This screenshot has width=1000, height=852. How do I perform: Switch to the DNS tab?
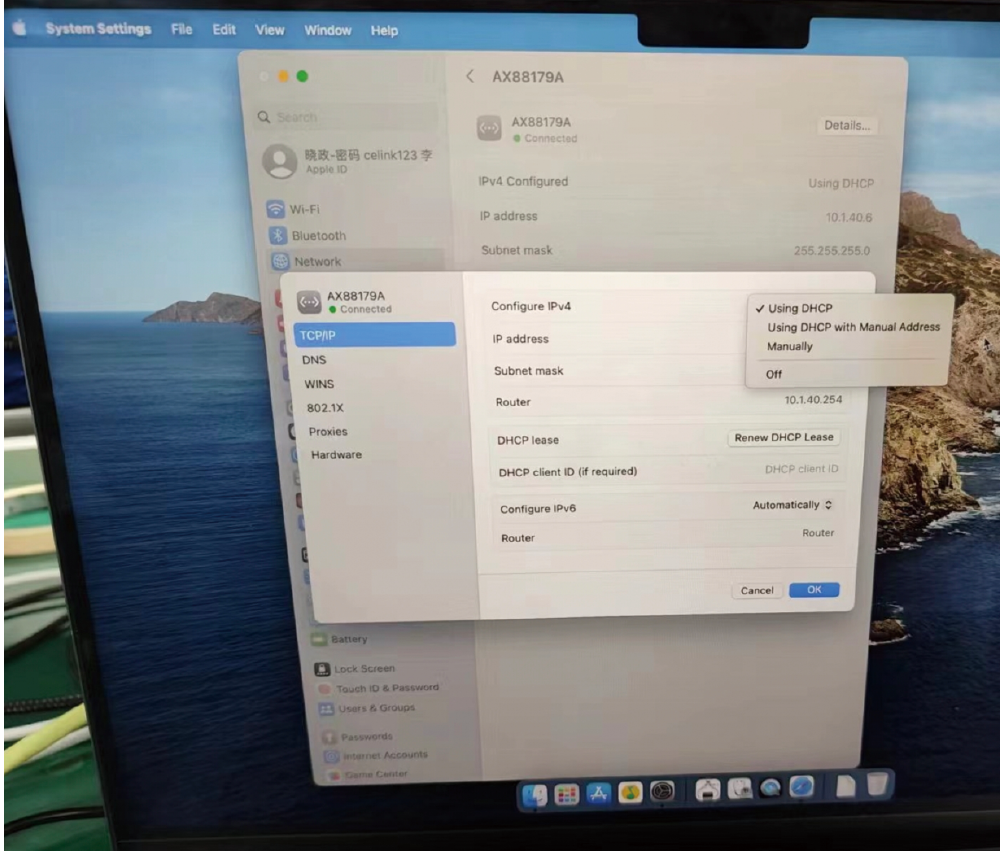pos(314,360)
